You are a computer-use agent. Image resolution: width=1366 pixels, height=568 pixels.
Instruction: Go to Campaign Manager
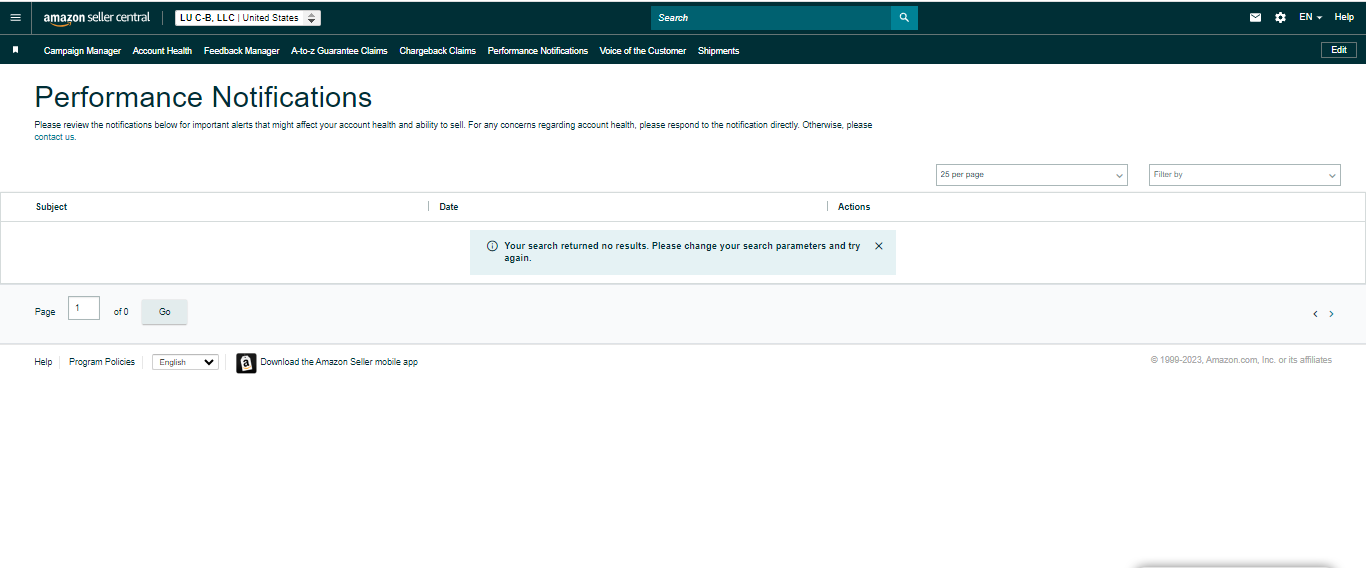(82, 51)
